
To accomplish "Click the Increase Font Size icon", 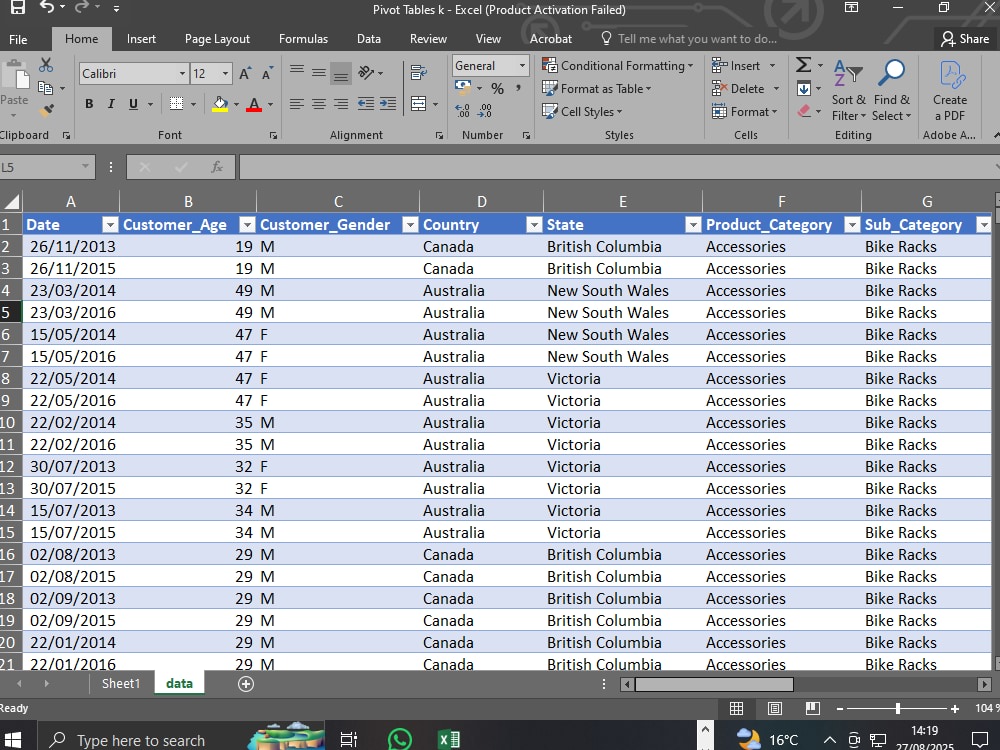I will point(245,73).
